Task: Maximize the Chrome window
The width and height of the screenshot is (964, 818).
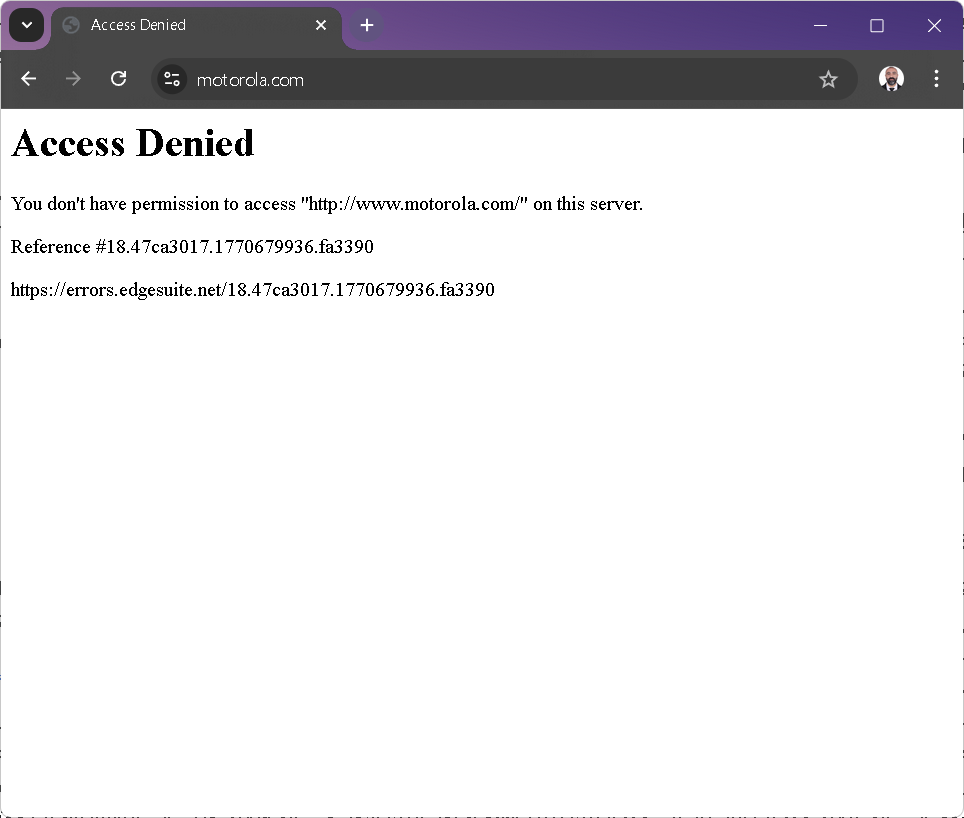Action: click(x=877, y=25)
